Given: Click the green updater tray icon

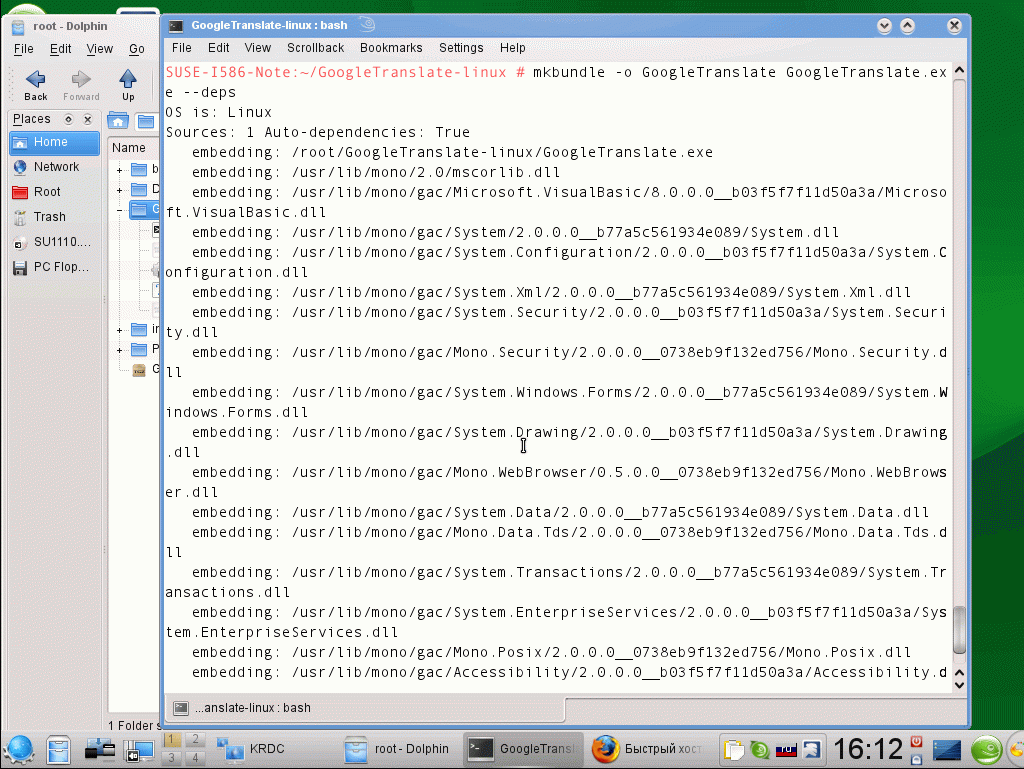Looking at the screenshot, I should (x=760, y=749).
